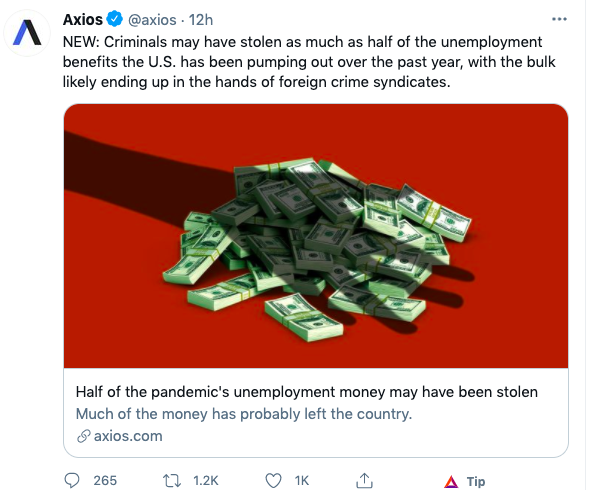
Task: Click the axios.com link in card
Action: pos(128,436)
